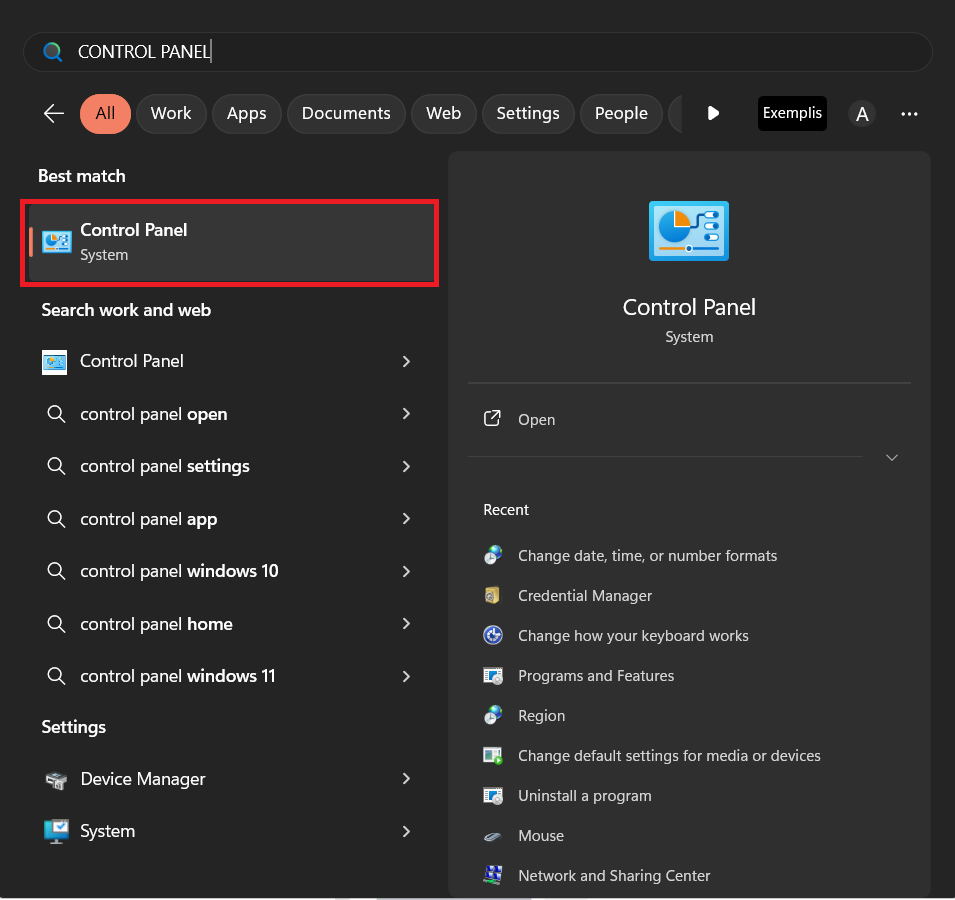Expand chevron for control panel app
The image size is (955, 900).
(406, 519)
